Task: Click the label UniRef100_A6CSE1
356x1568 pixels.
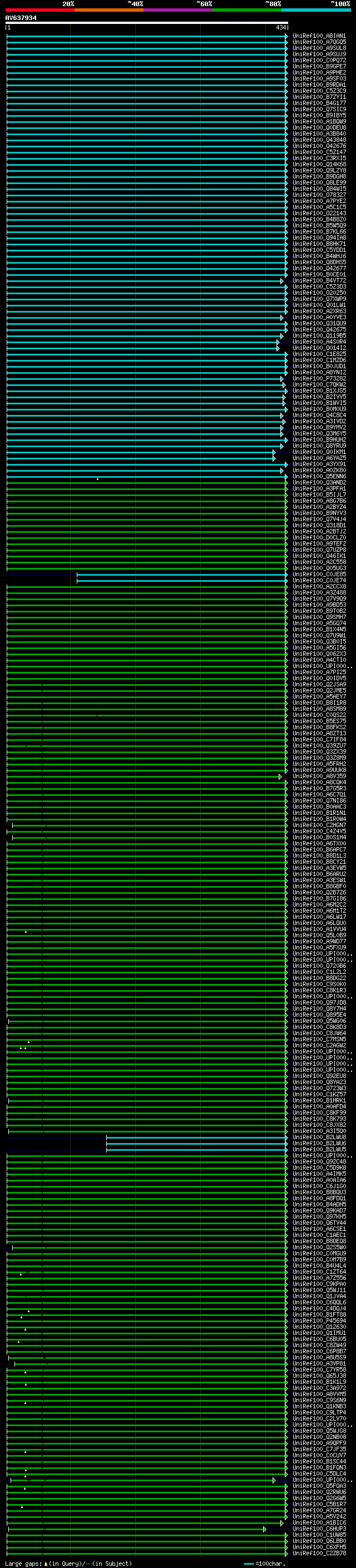Action: tap(319, 1230)
